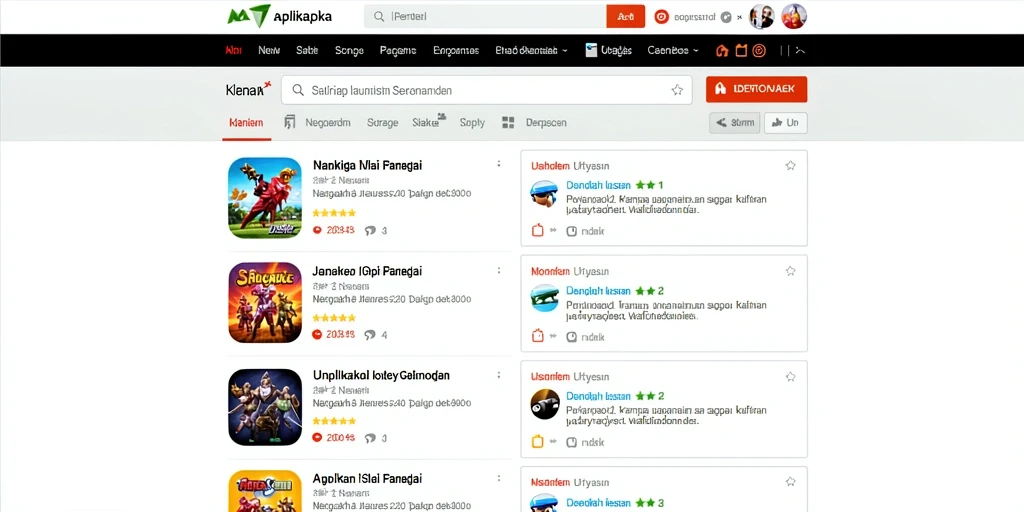The image size is (1024, 512).
Task: Open Nankiga Mlai Fanegai app thumbnail
Action: [265, 198]
